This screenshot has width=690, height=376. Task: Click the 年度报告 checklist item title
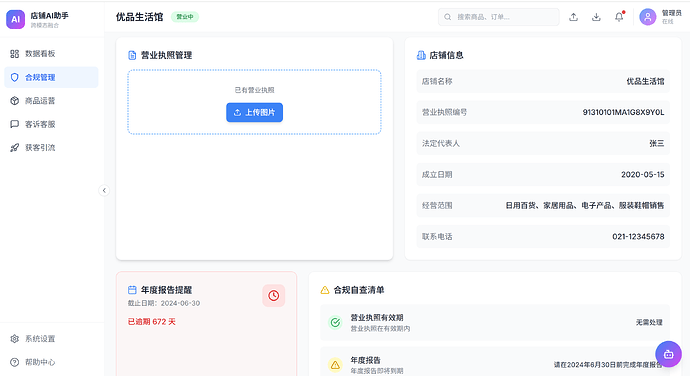coord(365,360)
